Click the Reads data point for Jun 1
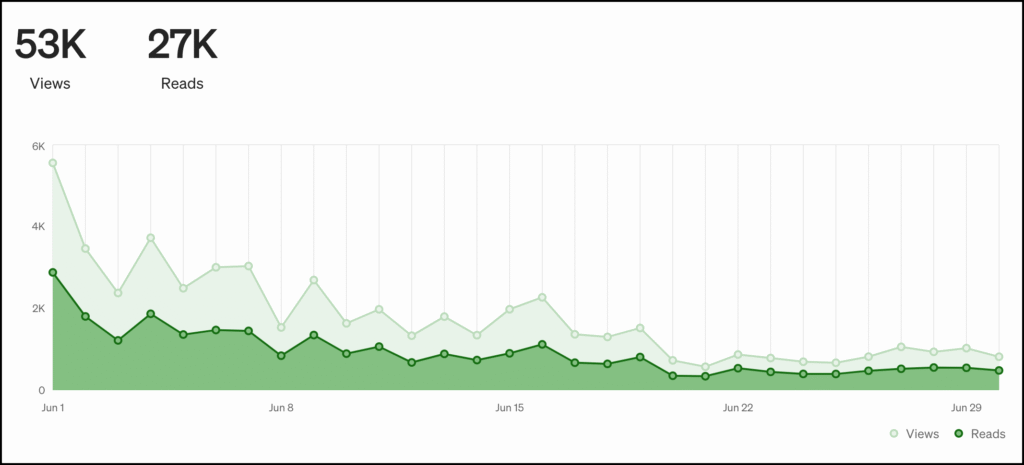The height and width of the screenshot is (465, 1024). (x=53, y=272)
